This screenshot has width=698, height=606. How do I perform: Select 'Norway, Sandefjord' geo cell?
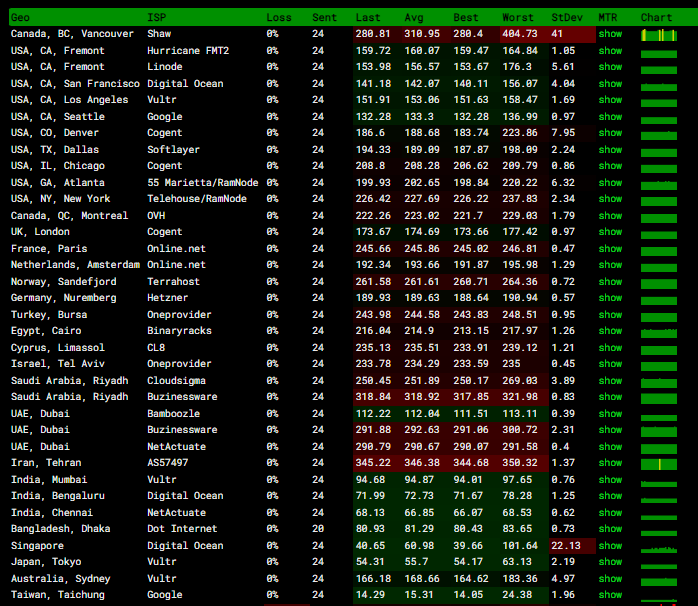point(64,281)
